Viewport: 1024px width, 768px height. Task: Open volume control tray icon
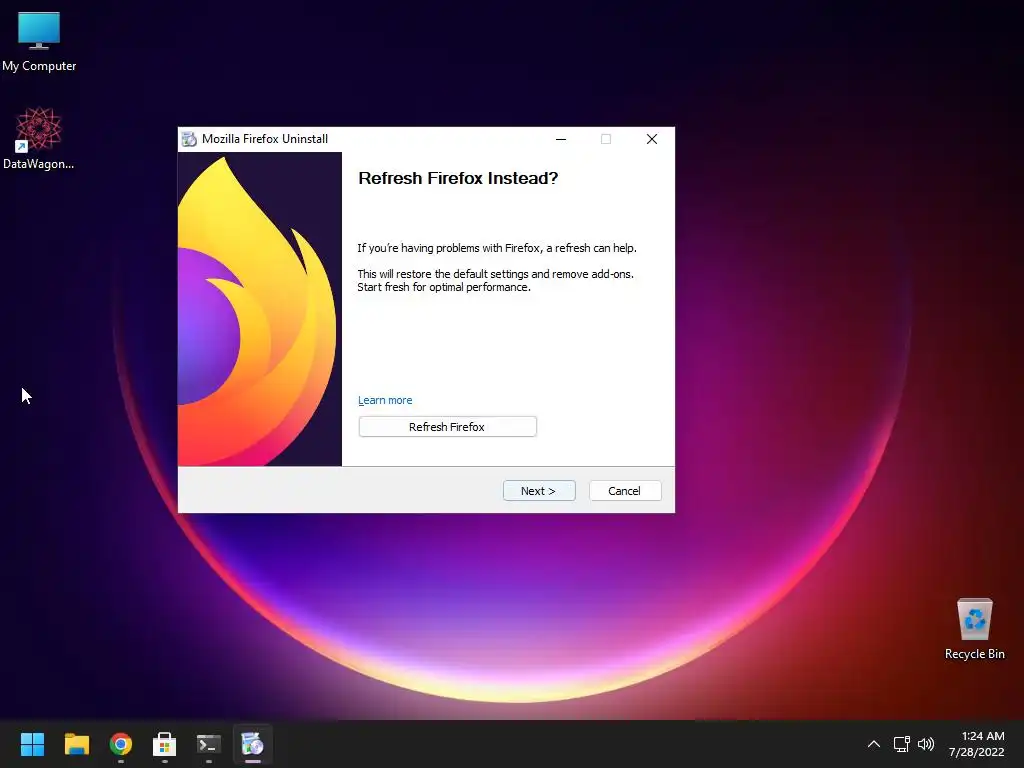click(x=926, y=744)
